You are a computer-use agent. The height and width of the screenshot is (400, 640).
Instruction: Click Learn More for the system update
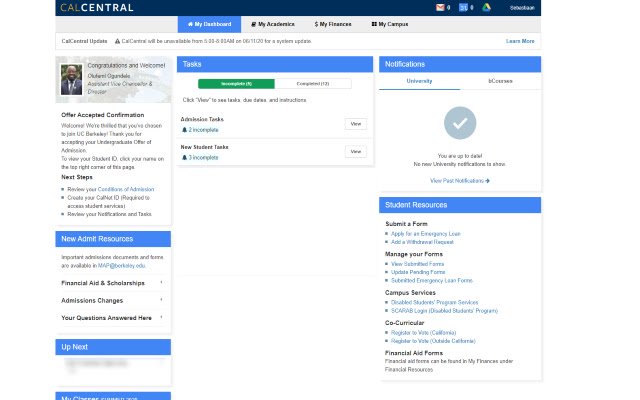tap(520, 41)
